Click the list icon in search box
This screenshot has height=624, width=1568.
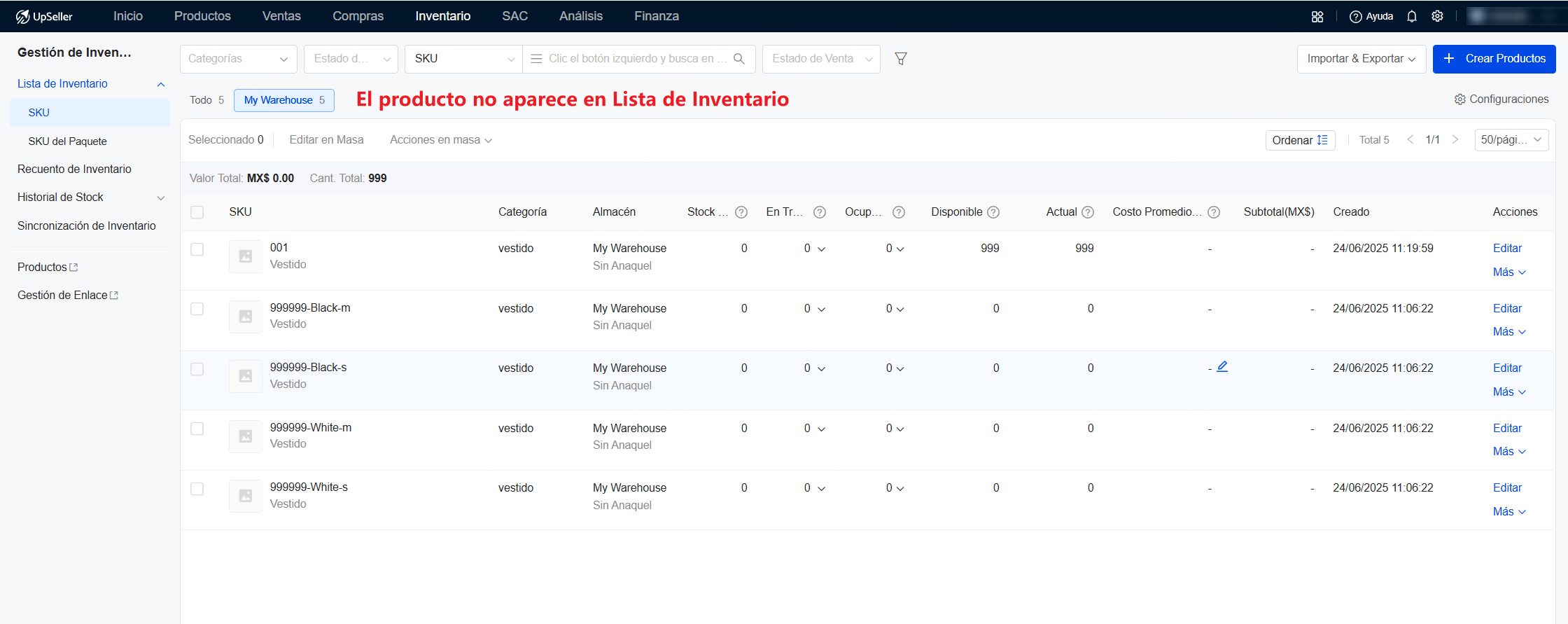[x=536, y=59]
